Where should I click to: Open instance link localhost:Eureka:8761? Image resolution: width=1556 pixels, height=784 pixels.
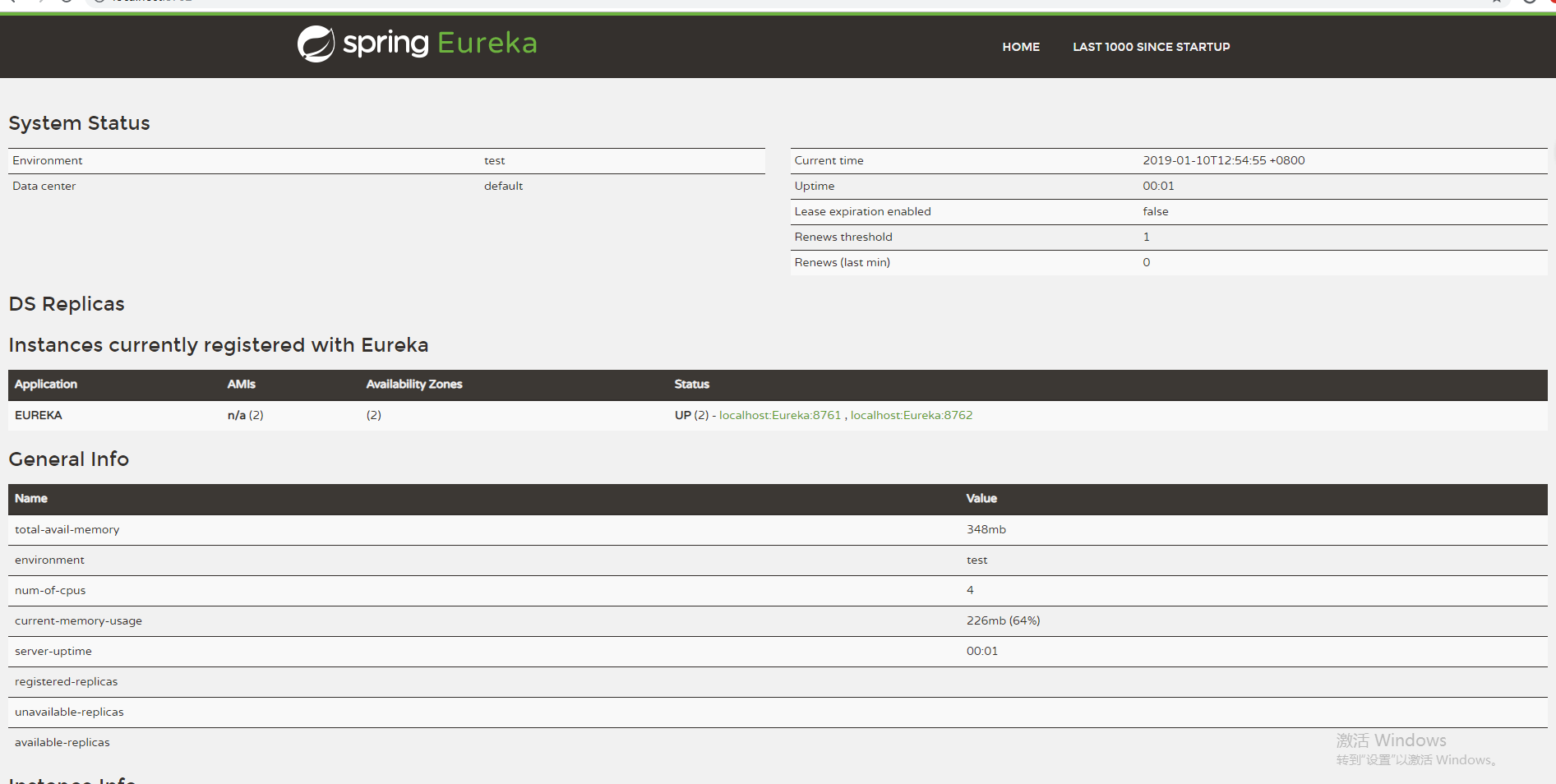click(780, 415)
